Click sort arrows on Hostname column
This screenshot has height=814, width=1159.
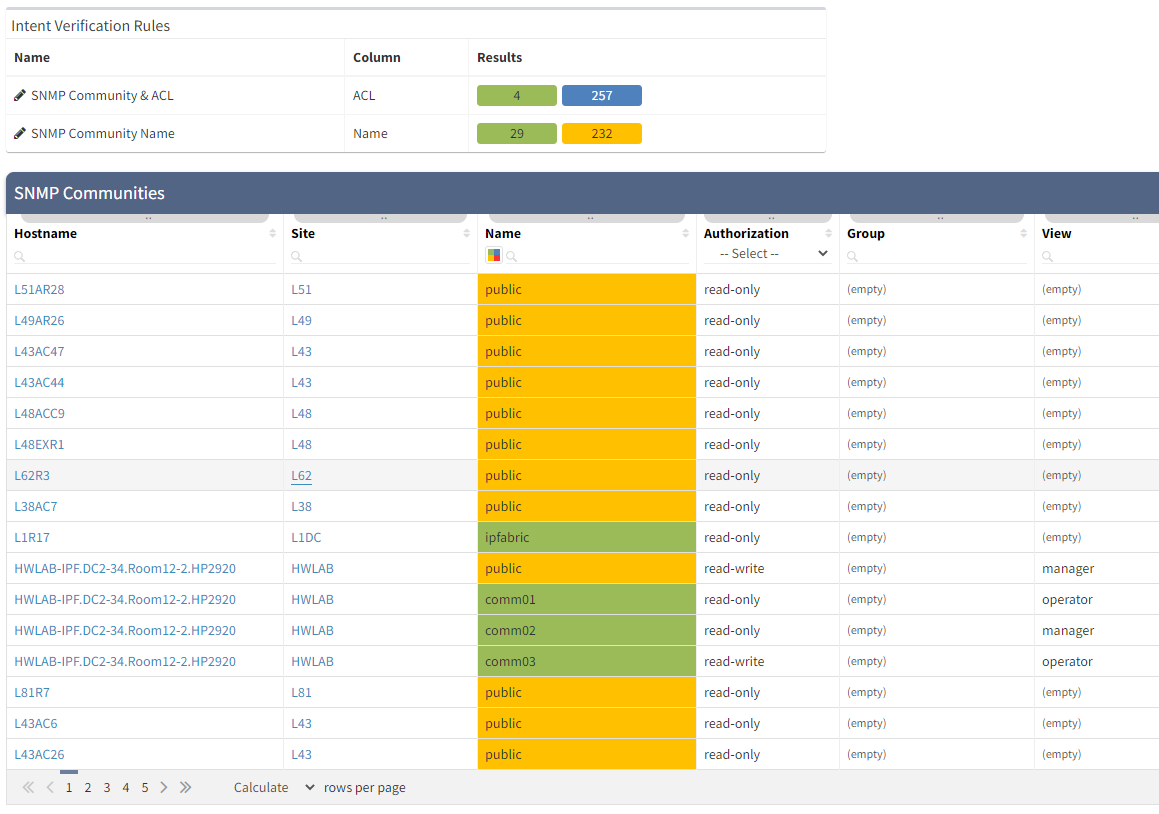tap(273, 234)
